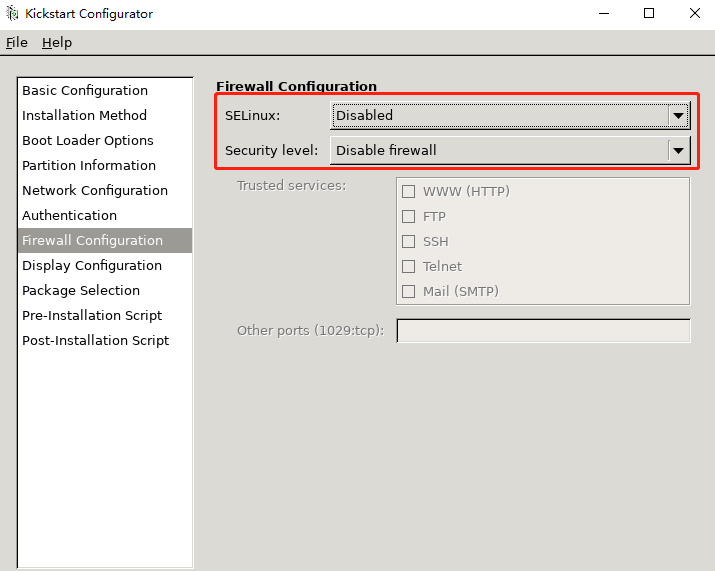Toggle the Telnet checkbox
715x571 pixels.
tap(409, 266)
